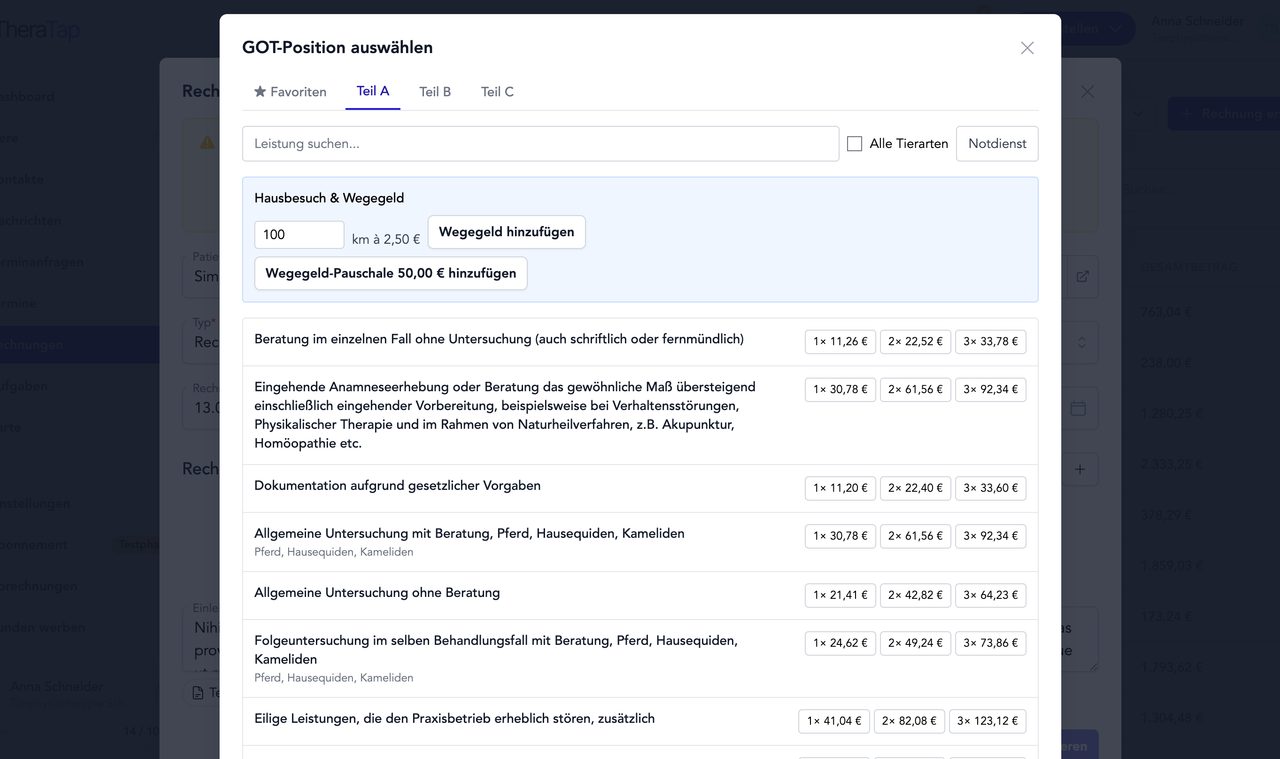Switch to the Teil C tab
This screenshot has height=759, width=1280.
click(497, 92)
